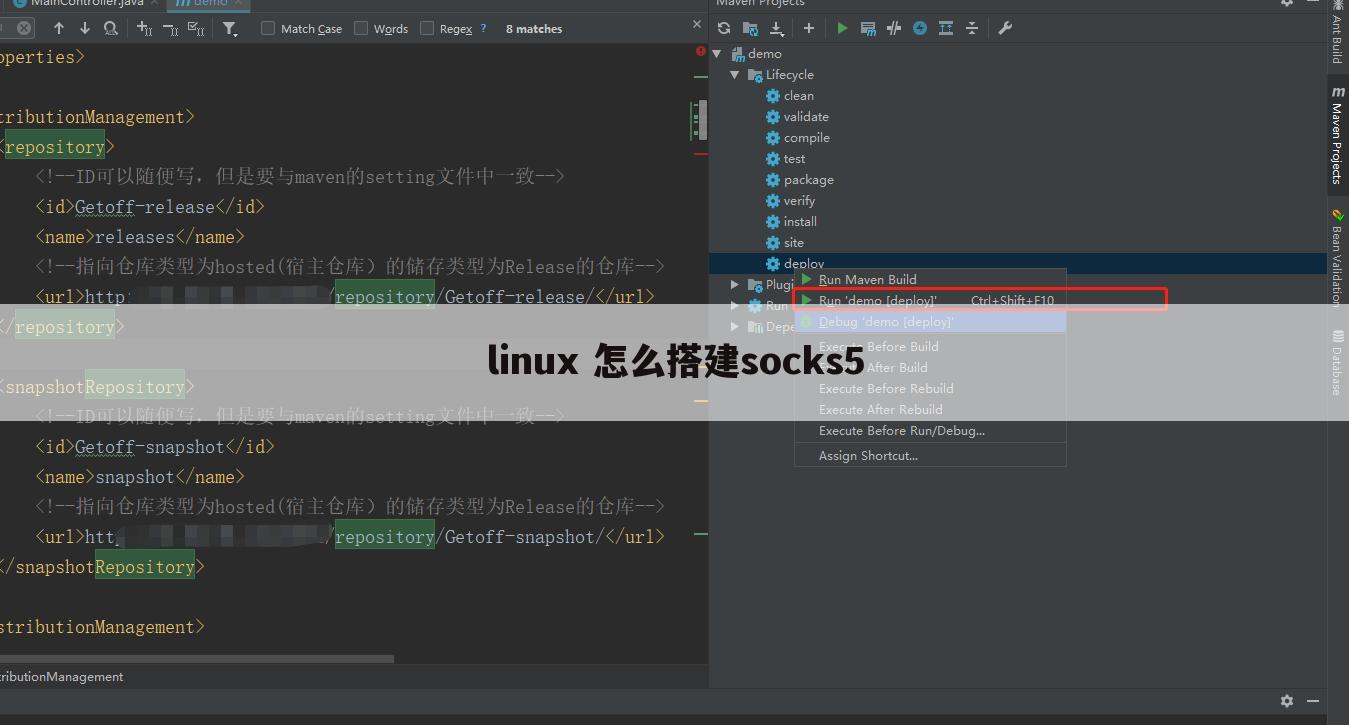This screenshot has width=1349, height=725.
Task: Expand the Dependencies node arrow
Action: (x=735, y=327)
